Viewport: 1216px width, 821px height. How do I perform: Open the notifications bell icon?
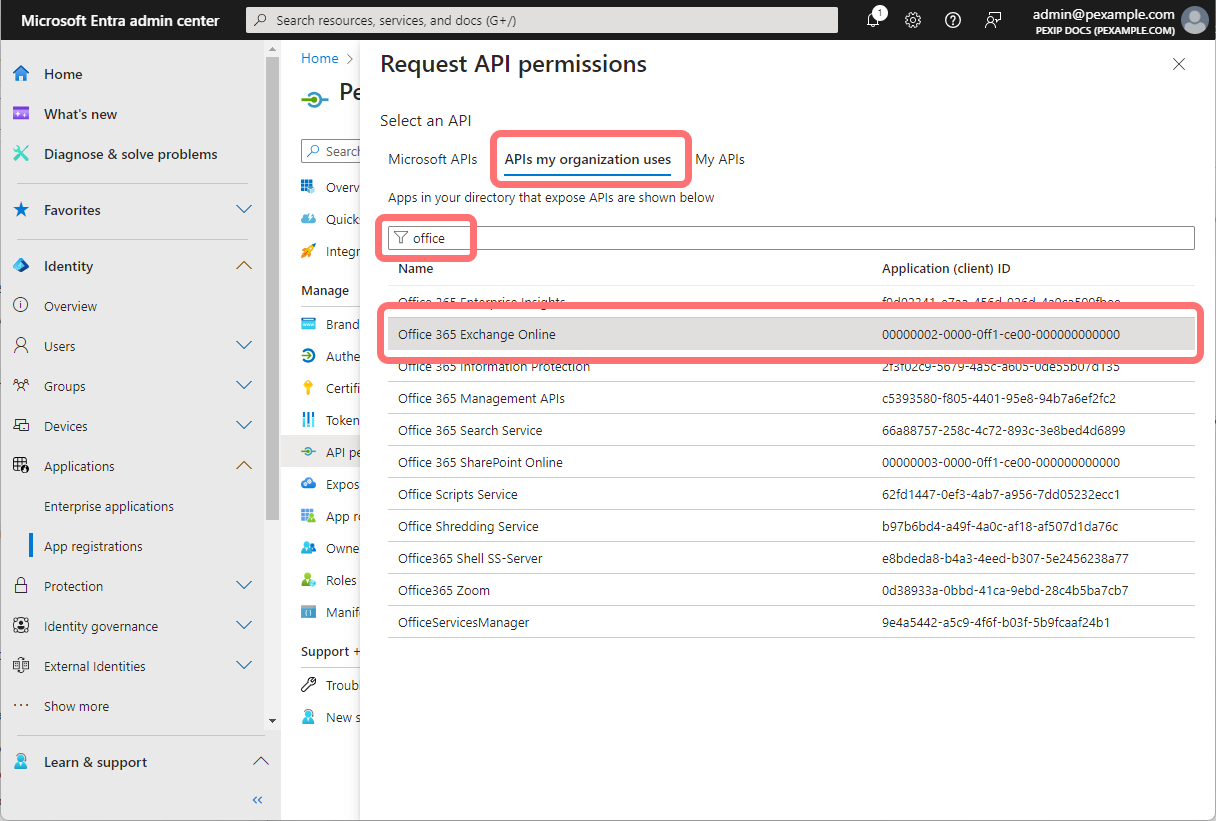pos(873,20)
